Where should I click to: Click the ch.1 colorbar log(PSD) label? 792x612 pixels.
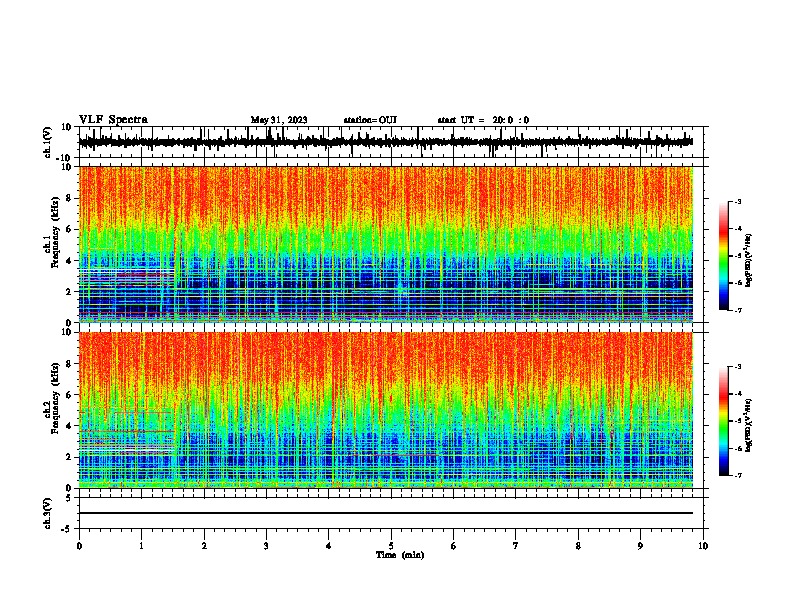coord(748,260)
